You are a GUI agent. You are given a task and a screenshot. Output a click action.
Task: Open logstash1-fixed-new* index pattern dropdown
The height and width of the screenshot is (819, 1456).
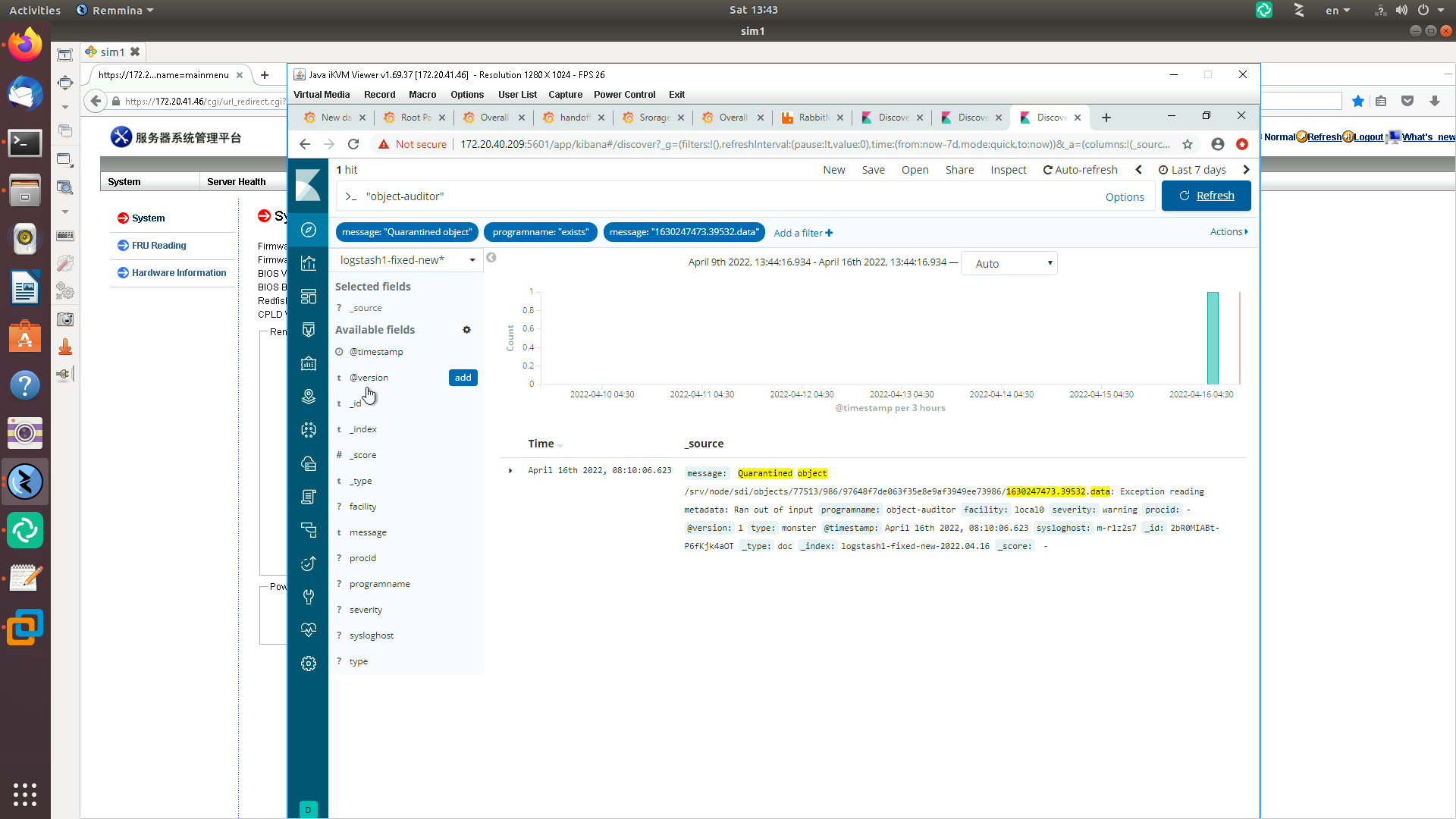[x=407, y=260]
